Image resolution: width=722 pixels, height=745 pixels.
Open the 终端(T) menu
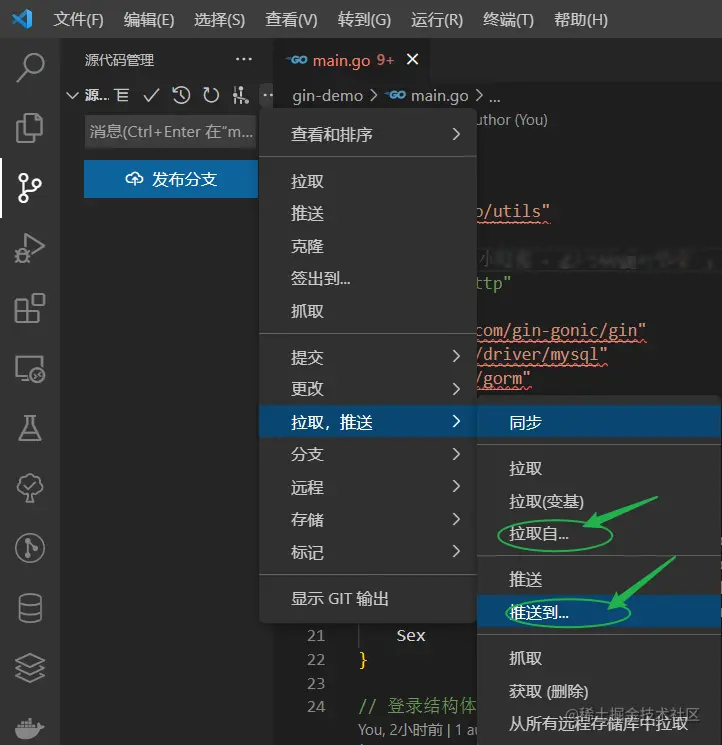click(x=508, y=19)
